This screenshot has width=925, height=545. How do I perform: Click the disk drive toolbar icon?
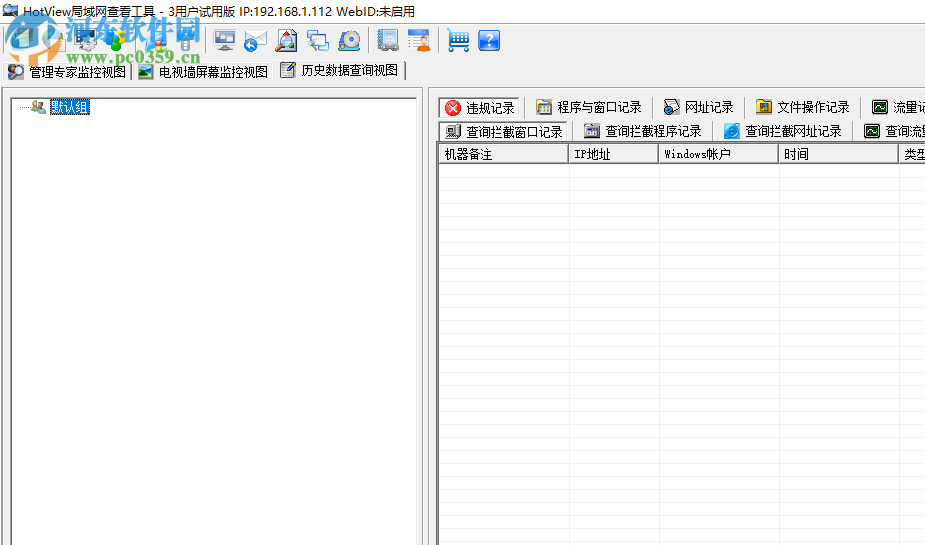click(349, 41)
